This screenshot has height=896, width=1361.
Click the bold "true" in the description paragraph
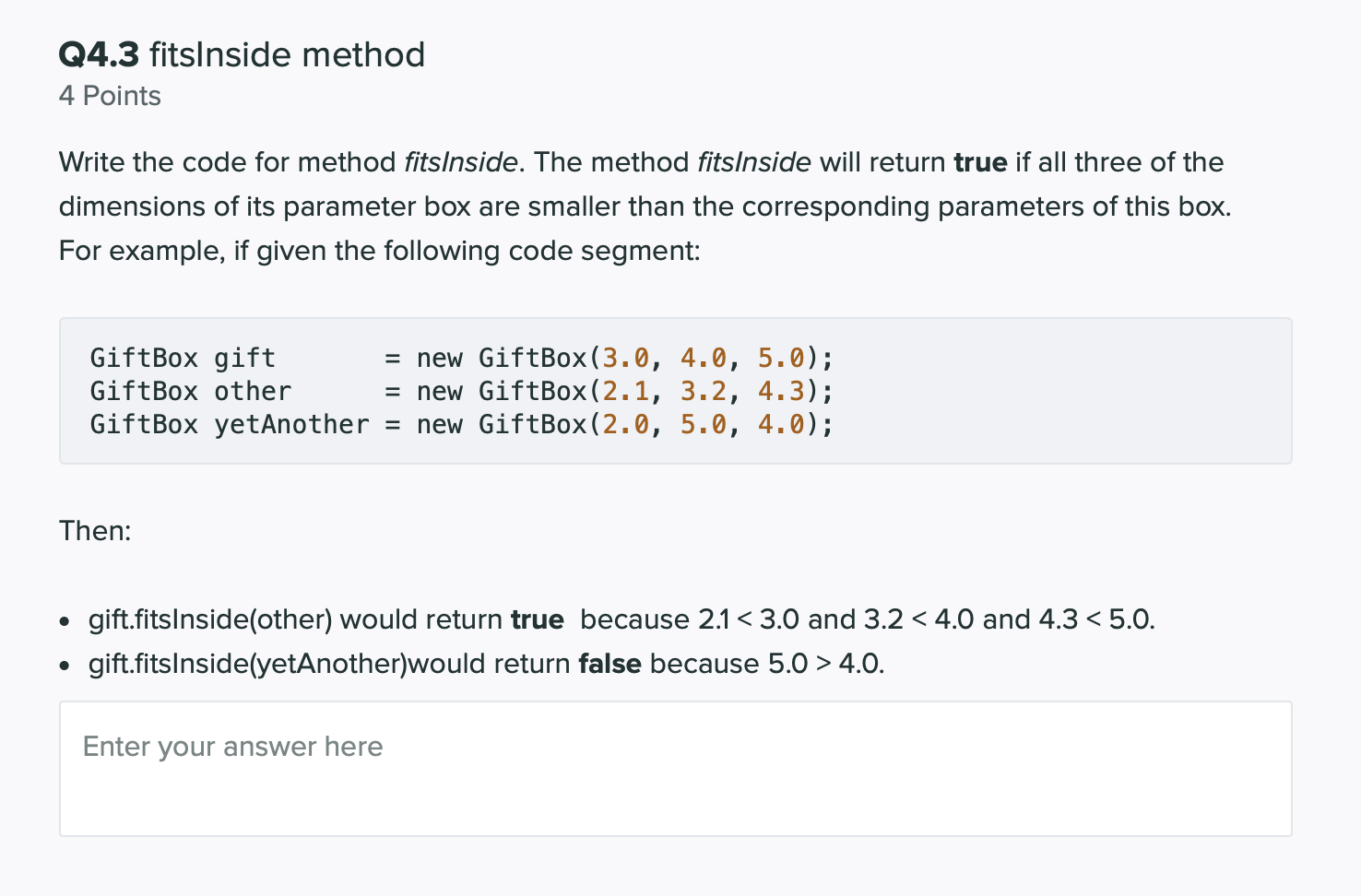980,162
